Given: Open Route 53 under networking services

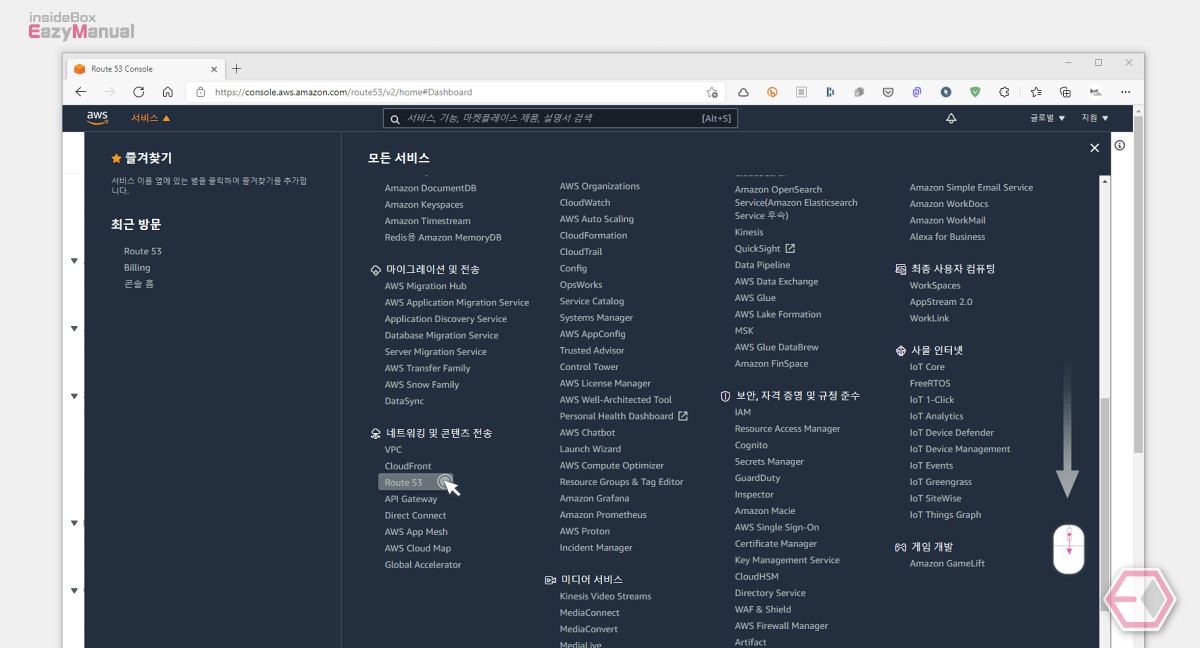Looking at the screenshot, I should [404, 482].
